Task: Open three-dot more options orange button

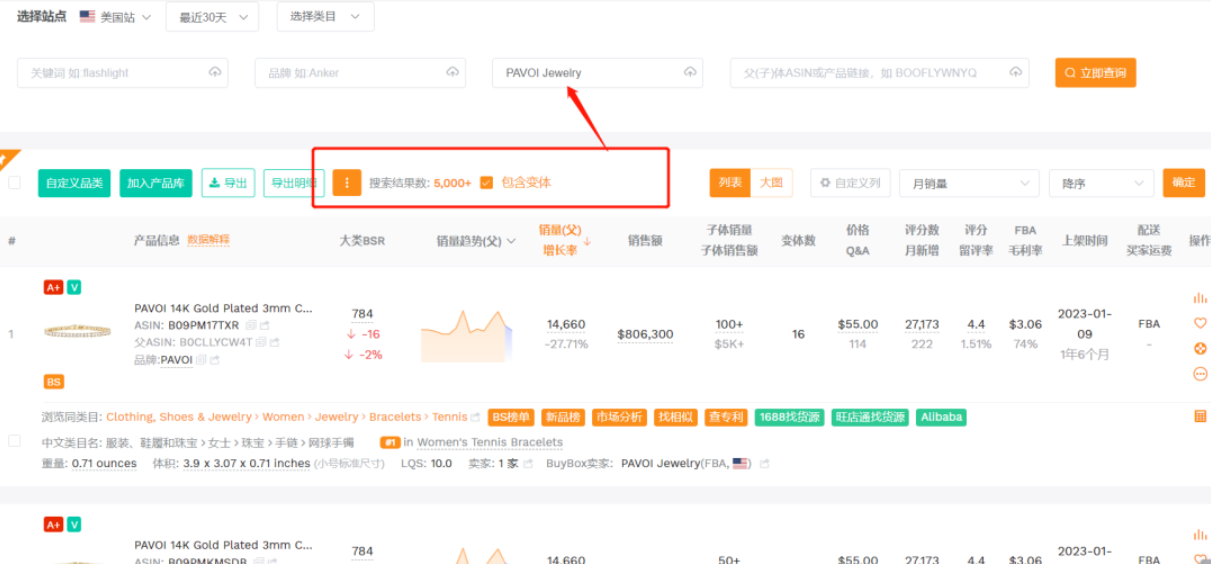Action: 347,183
